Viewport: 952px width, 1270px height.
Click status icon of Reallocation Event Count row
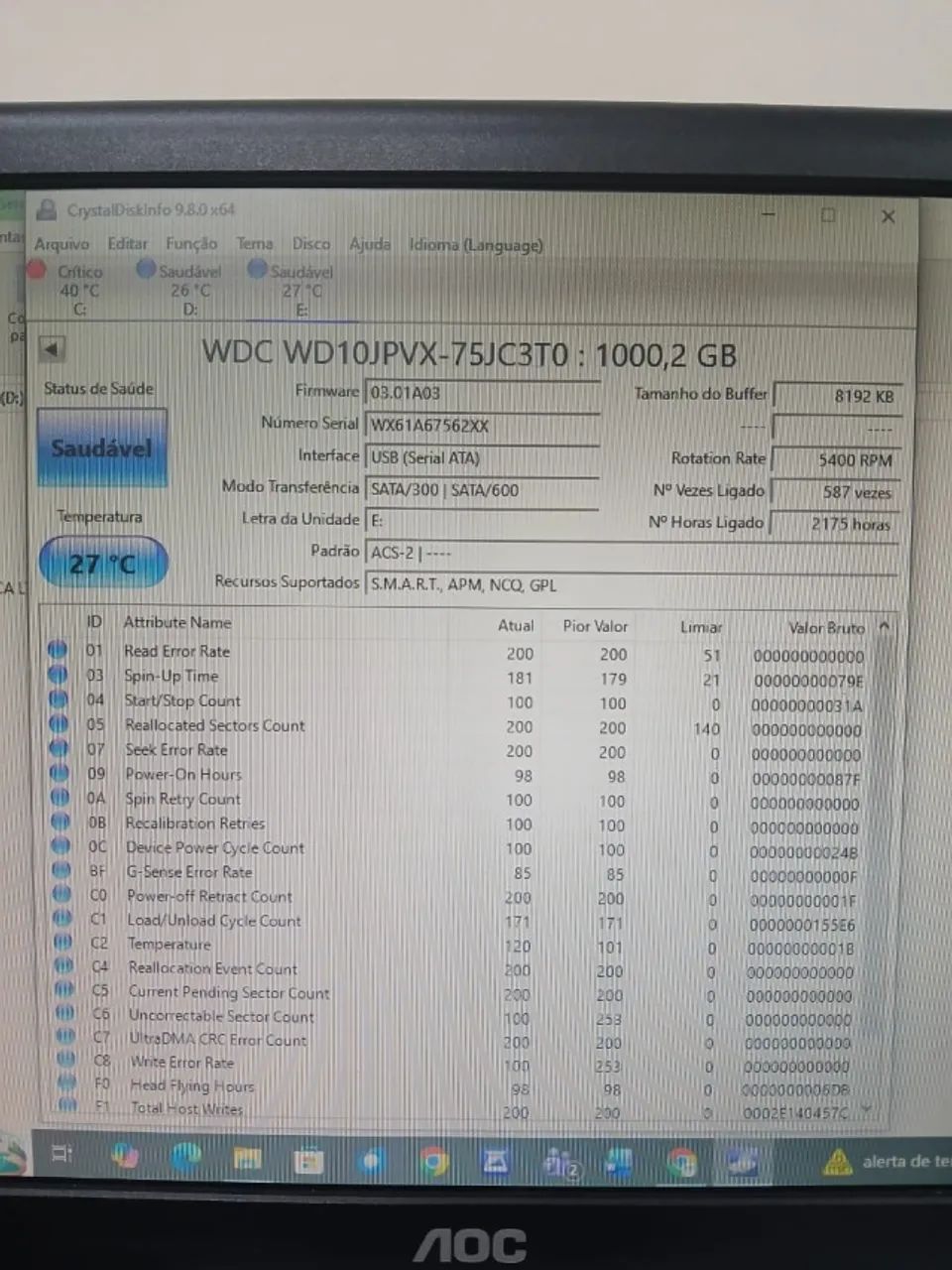pyautogui.click(x=64, y=965)
